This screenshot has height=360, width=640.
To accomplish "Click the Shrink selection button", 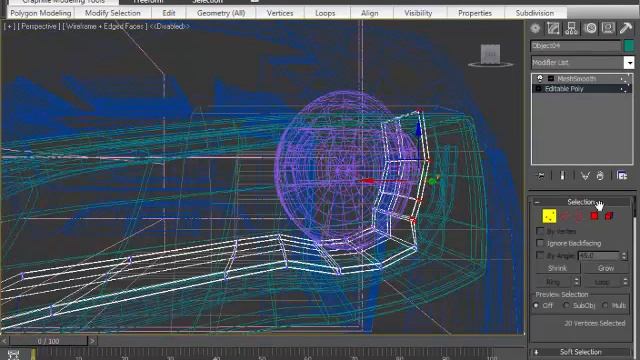I will (557, 268).
